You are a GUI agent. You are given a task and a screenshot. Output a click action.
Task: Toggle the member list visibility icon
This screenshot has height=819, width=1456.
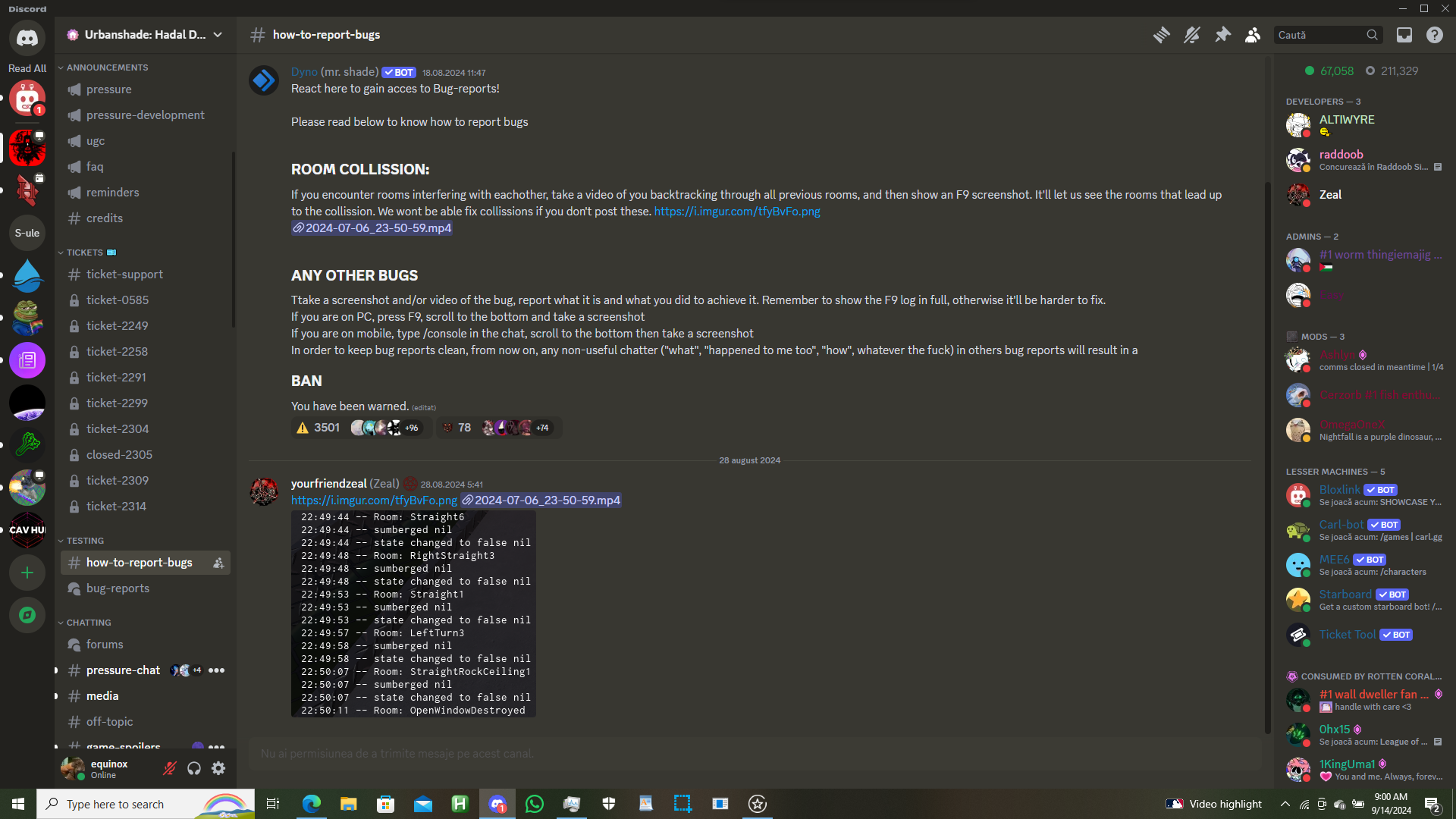click(1253, 35)
